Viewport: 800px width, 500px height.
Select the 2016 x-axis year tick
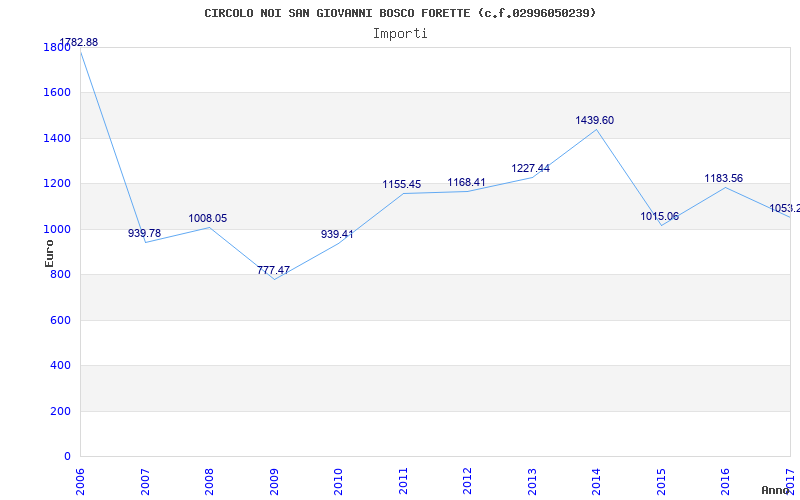(x=726, y=481)
